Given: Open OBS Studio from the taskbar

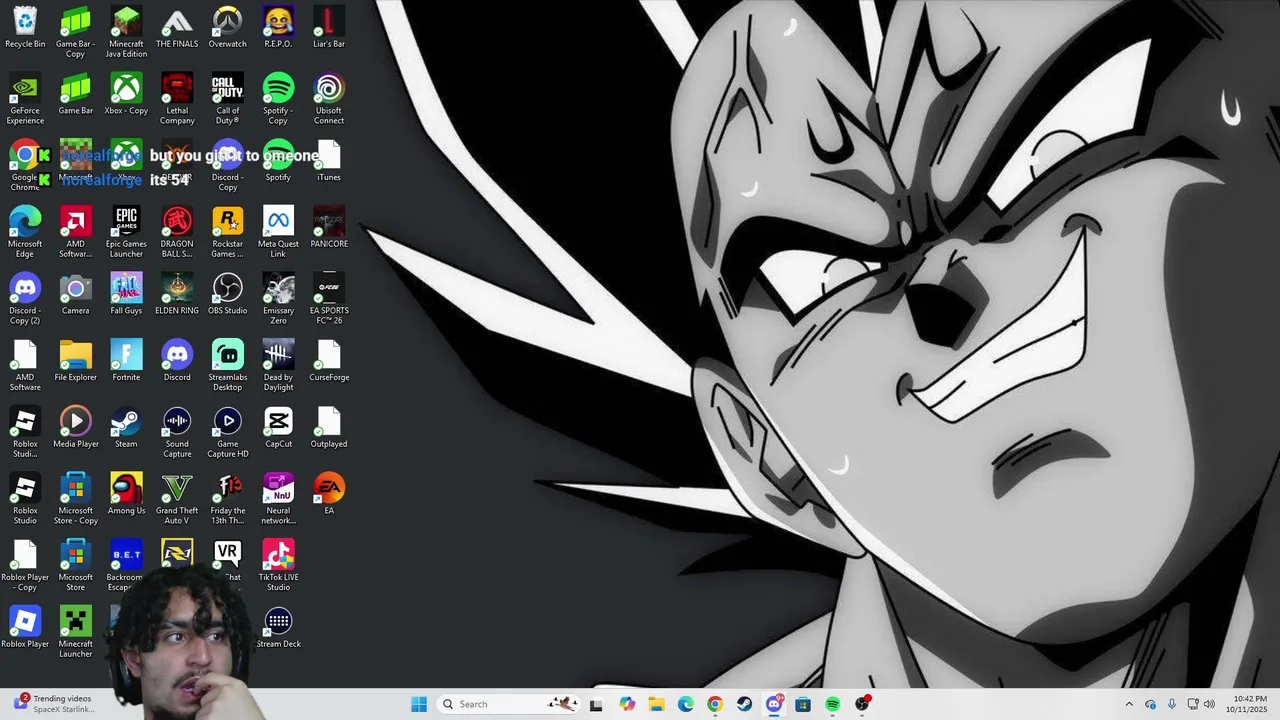Looking at the screenshot, I should (x=862, y=704).
